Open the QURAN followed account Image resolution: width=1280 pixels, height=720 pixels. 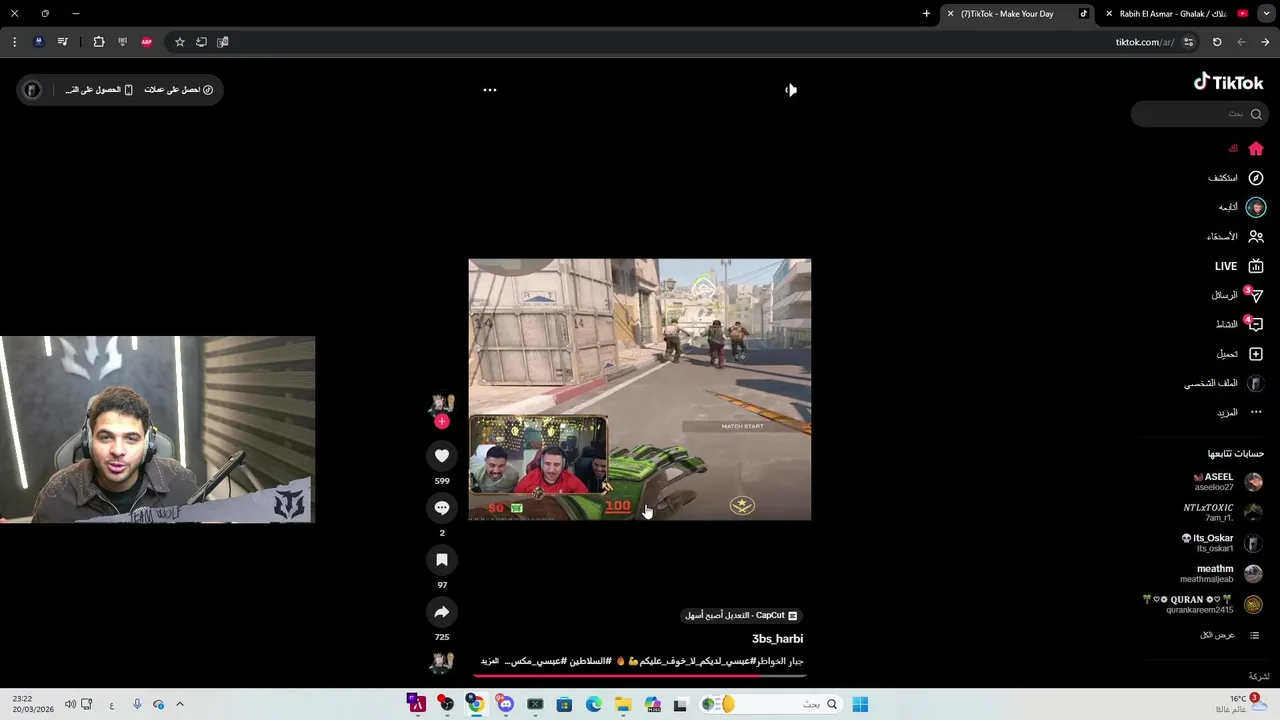(1203, 605)
